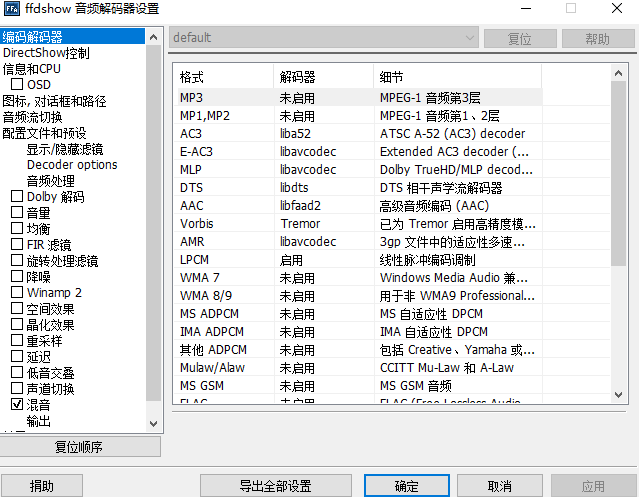Select 输出 in the tree

[39, 421]
